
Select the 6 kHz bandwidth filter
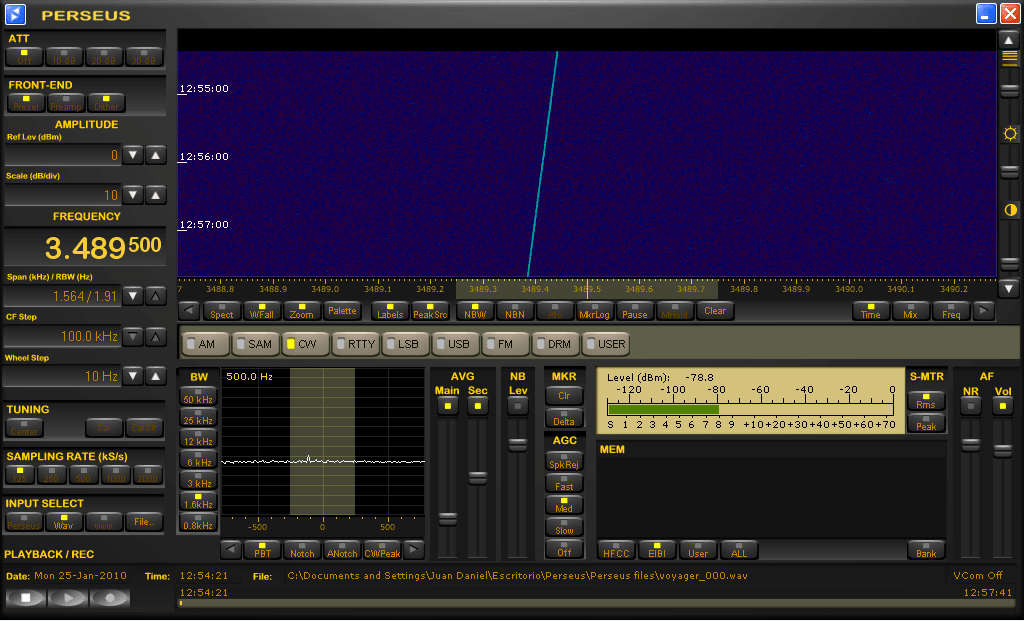coord(198,459)
